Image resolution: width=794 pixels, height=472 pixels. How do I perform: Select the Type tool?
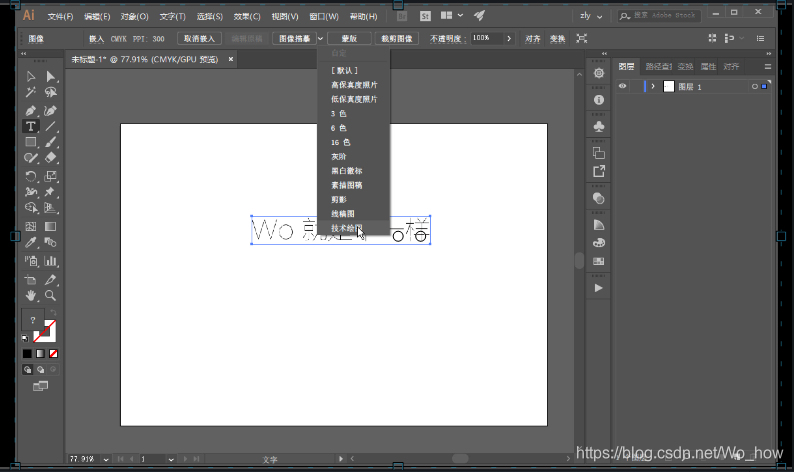tap(31, 126)
